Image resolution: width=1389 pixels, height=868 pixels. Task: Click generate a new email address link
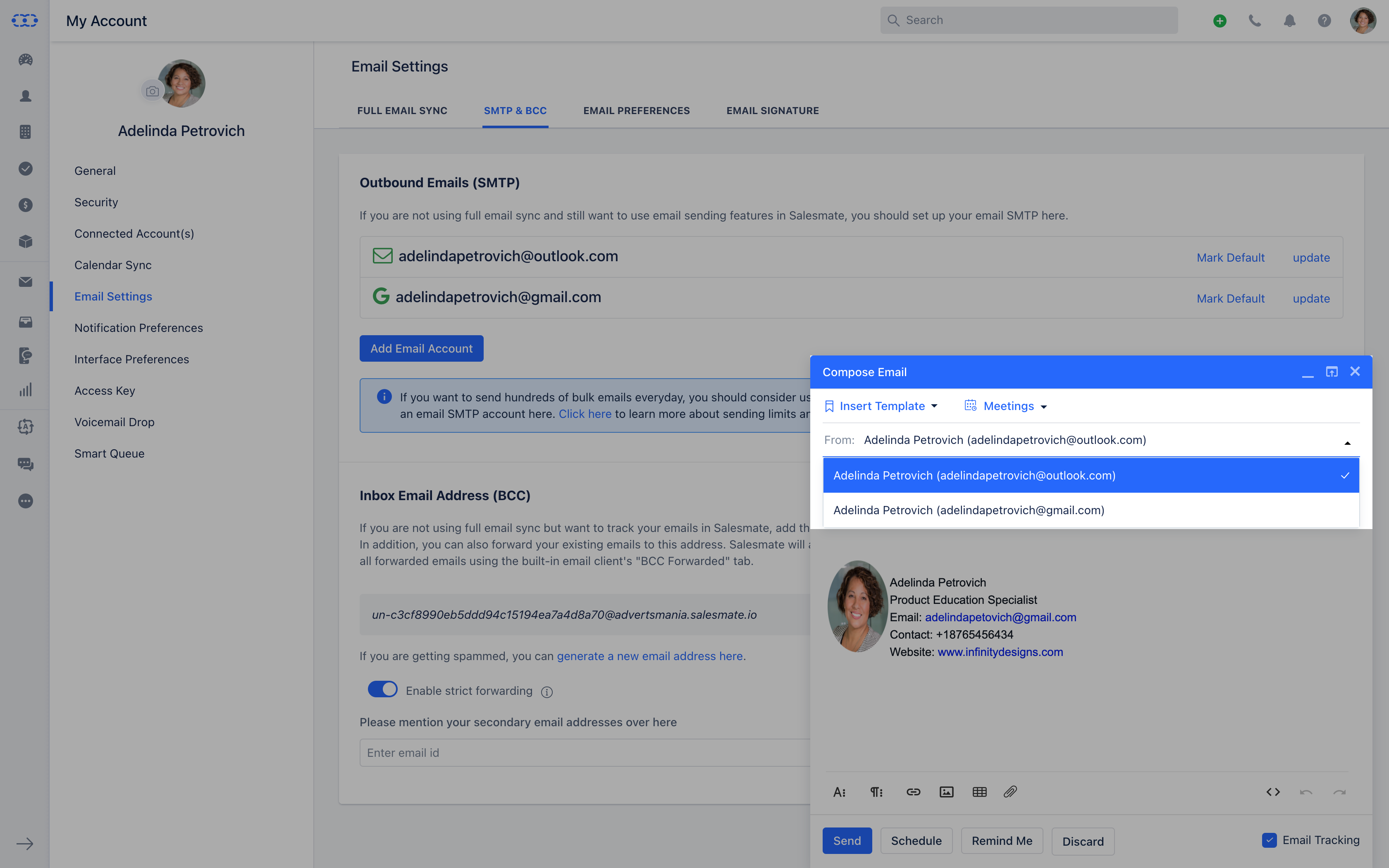tap(650, 656)
